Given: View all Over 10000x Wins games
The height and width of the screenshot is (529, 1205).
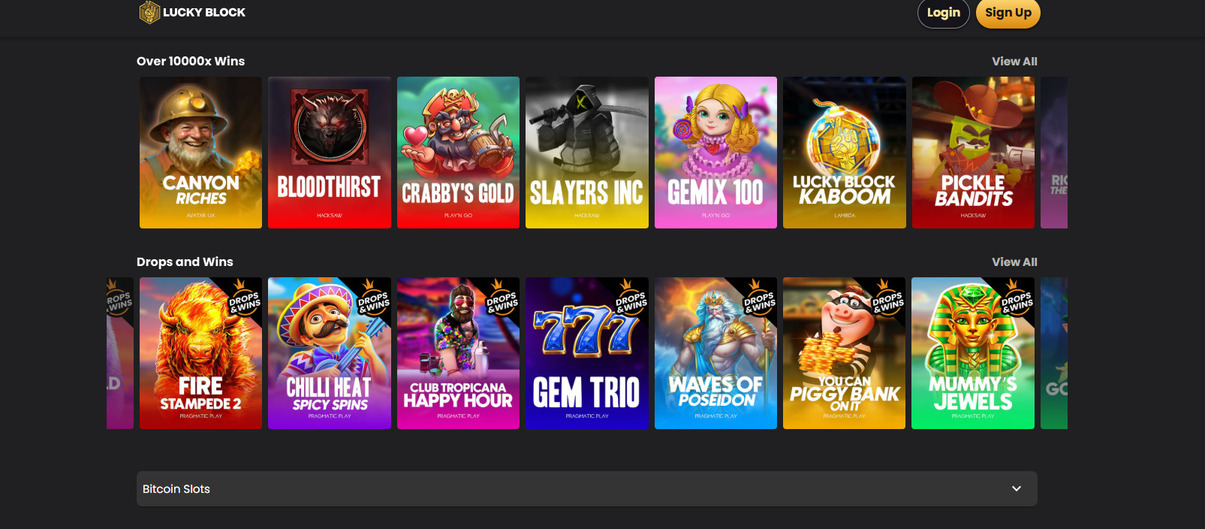Looking at the screenshot, I should click(1014, 61).
